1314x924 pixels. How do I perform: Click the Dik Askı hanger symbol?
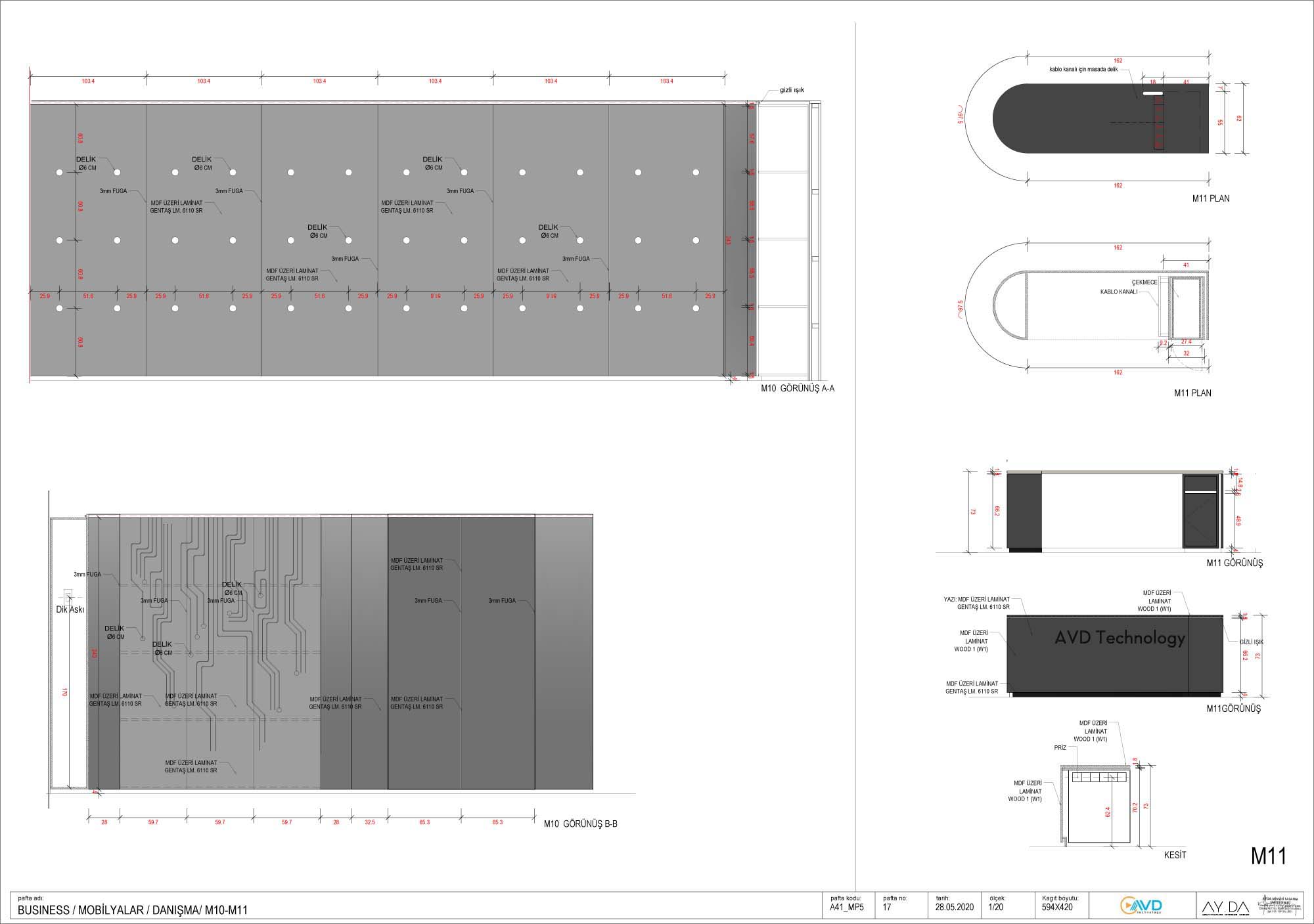68,598
